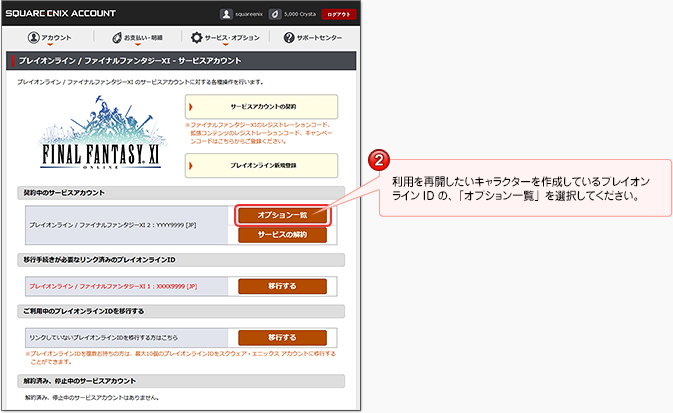Click the intro description line under the title

140,82
